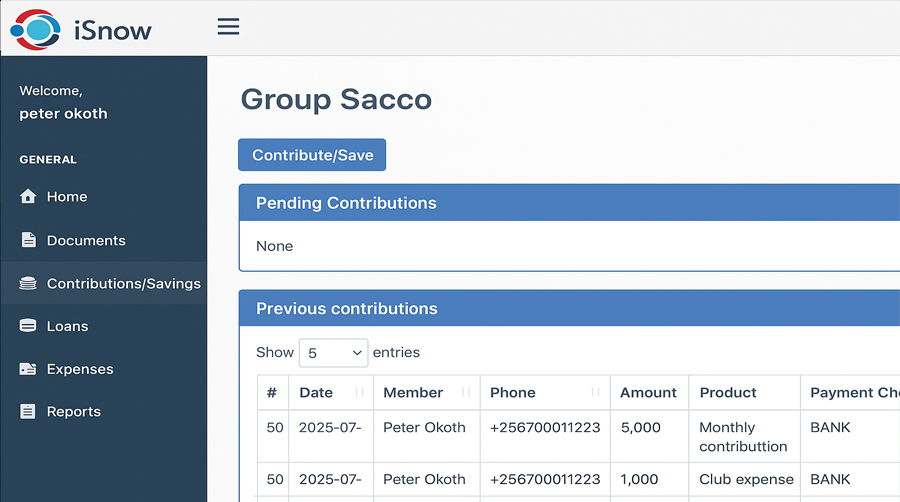Click the Loans coin stack icon

pyautogui.click(x=28, y=327)
